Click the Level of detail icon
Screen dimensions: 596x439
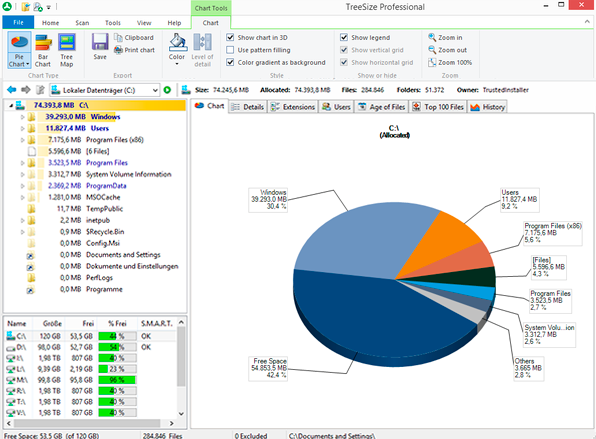(202, 42)
